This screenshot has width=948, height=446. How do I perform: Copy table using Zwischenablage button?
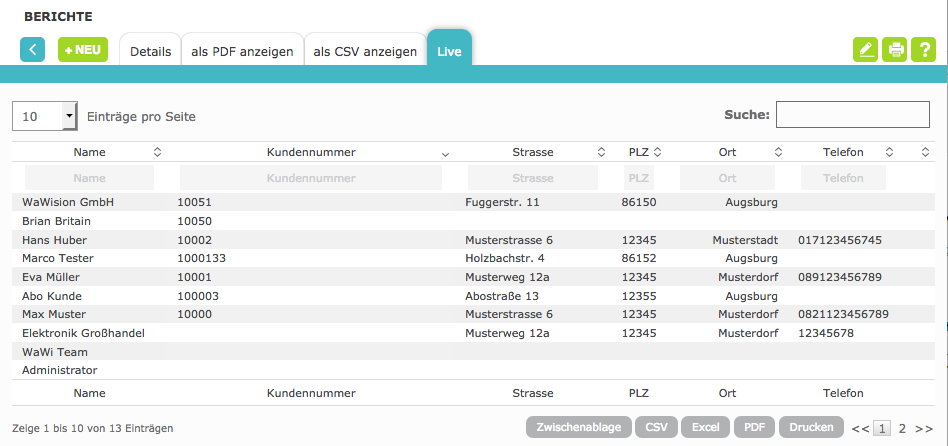coord(578,427)
